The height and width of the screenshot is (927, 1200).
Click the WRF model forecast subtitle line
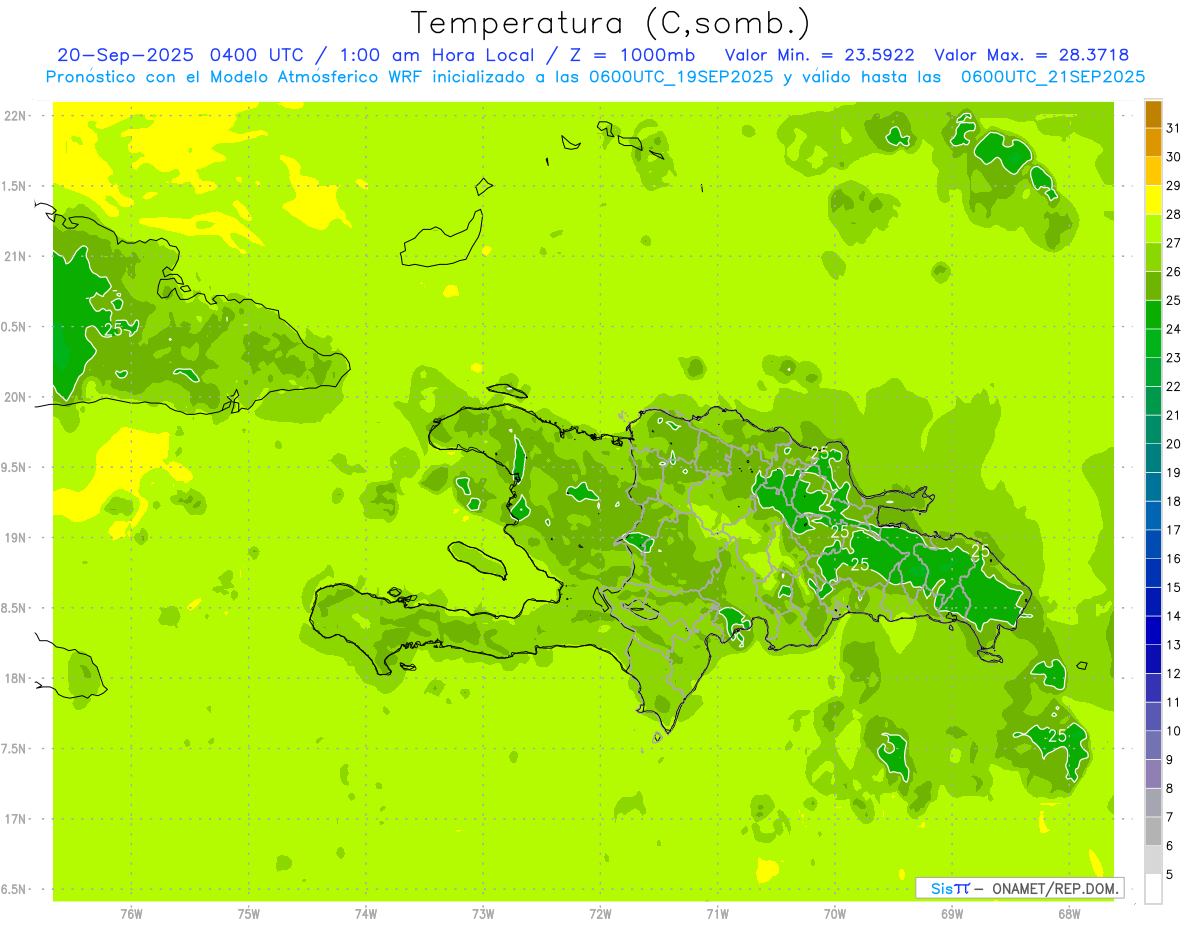click(x=595, y=77)
